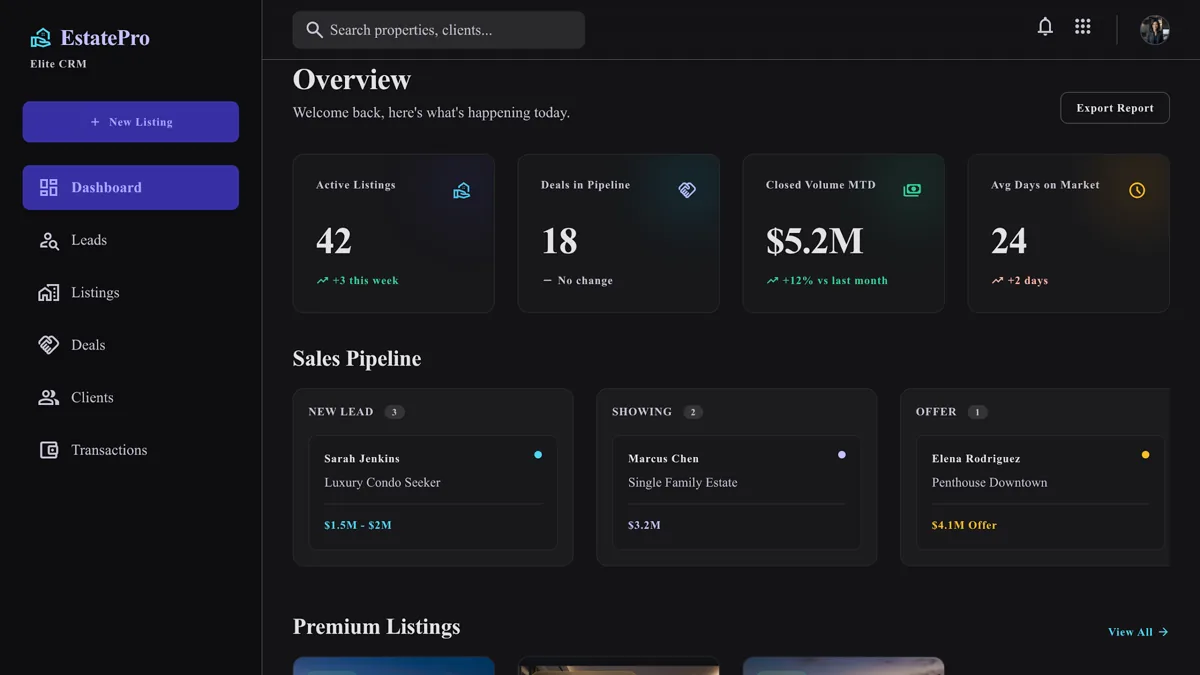This screenshot has height=675, width=1200.
Task: Select the Avg Days on Market value 24
Action: [x=1009, y=241]
